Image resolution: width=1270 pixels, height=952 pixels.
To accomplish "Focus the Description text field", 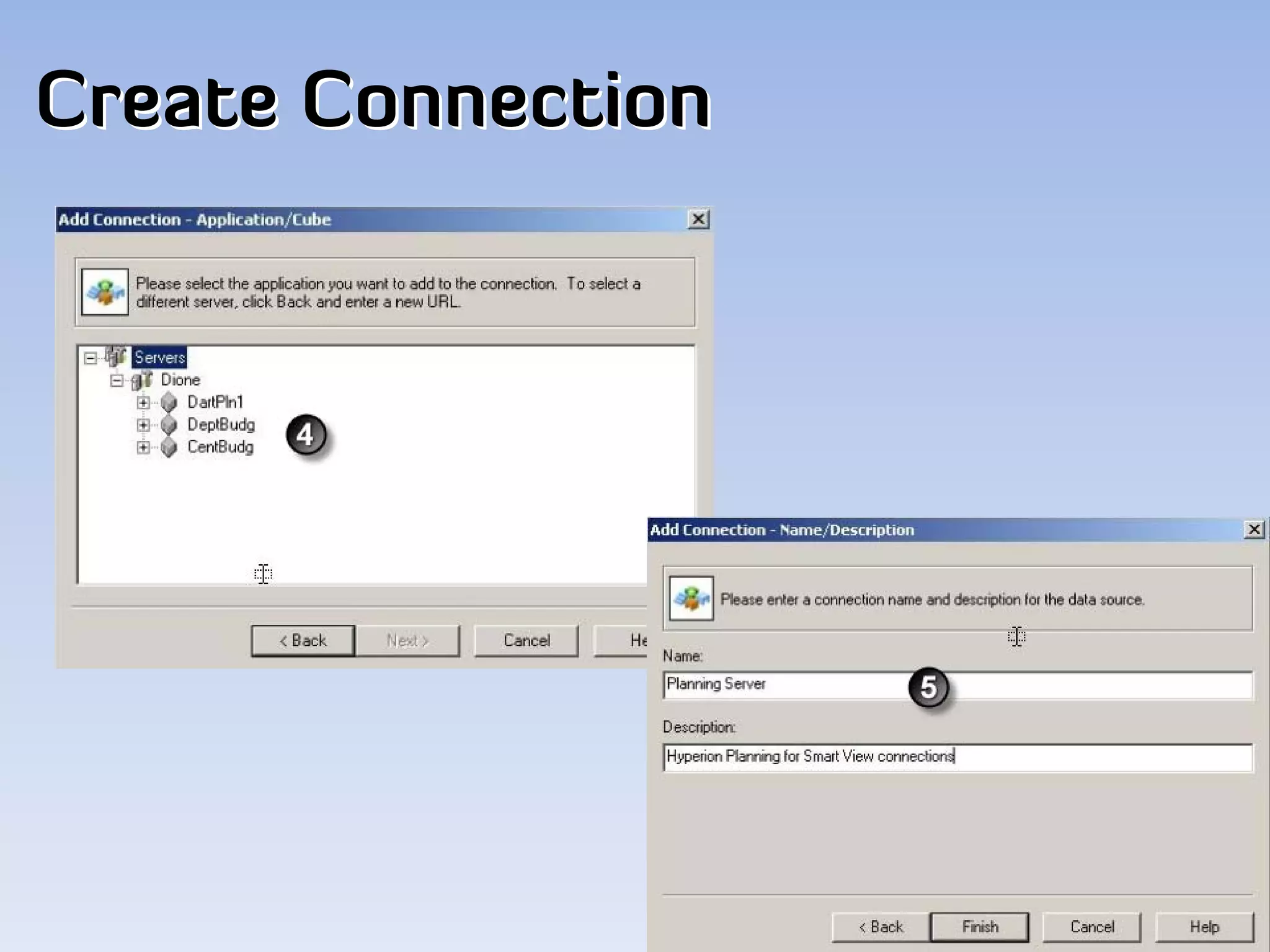I will click(957, 757).
